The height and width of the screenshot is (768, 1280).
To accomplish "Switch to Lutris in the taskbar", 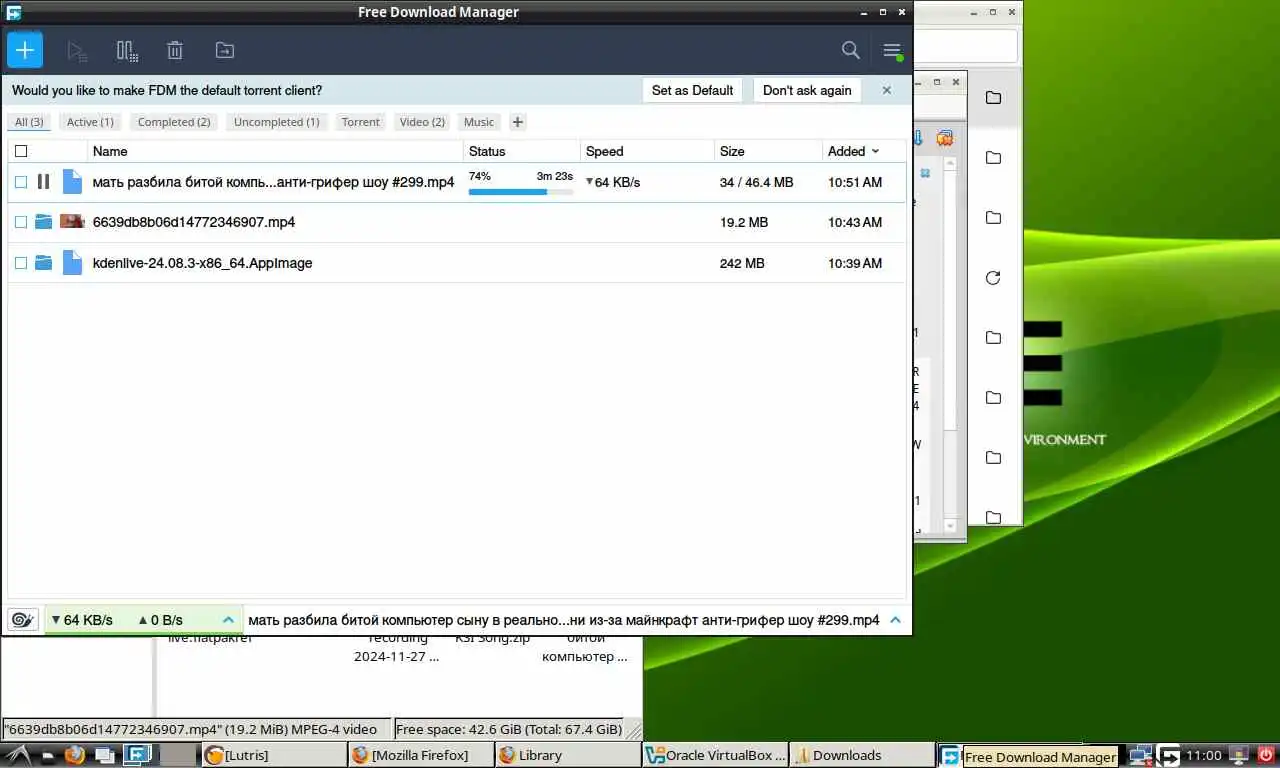I will coord(273,755).
